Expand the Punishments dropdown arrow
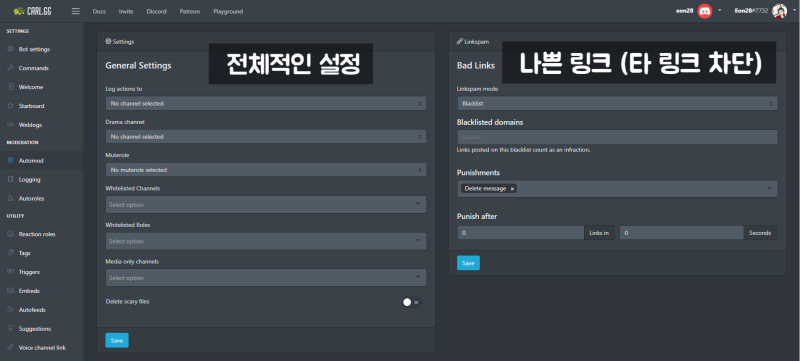 (x=769, y=189)
